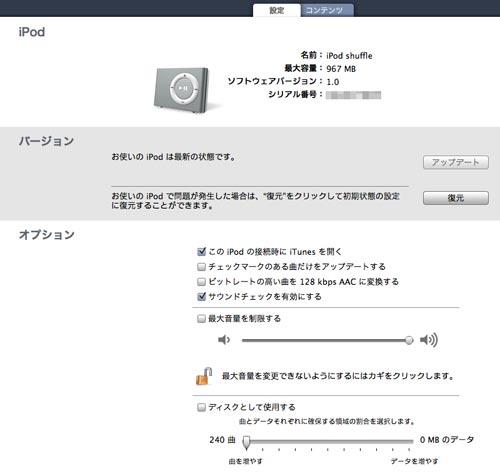Image resolution: width=500 pixels, height=474 pixels.
Task: Click the songs versus data slider handle
Action: tap(246, 442)
